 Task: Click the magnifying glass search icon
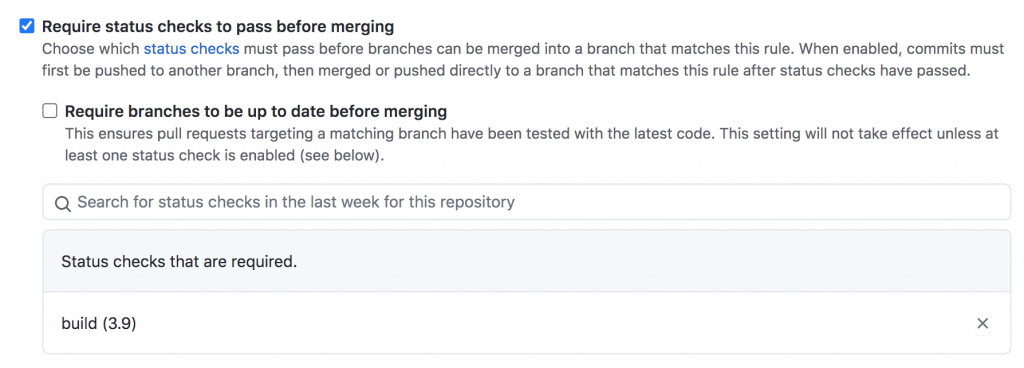pyautogui.click(x=63, y=203)
